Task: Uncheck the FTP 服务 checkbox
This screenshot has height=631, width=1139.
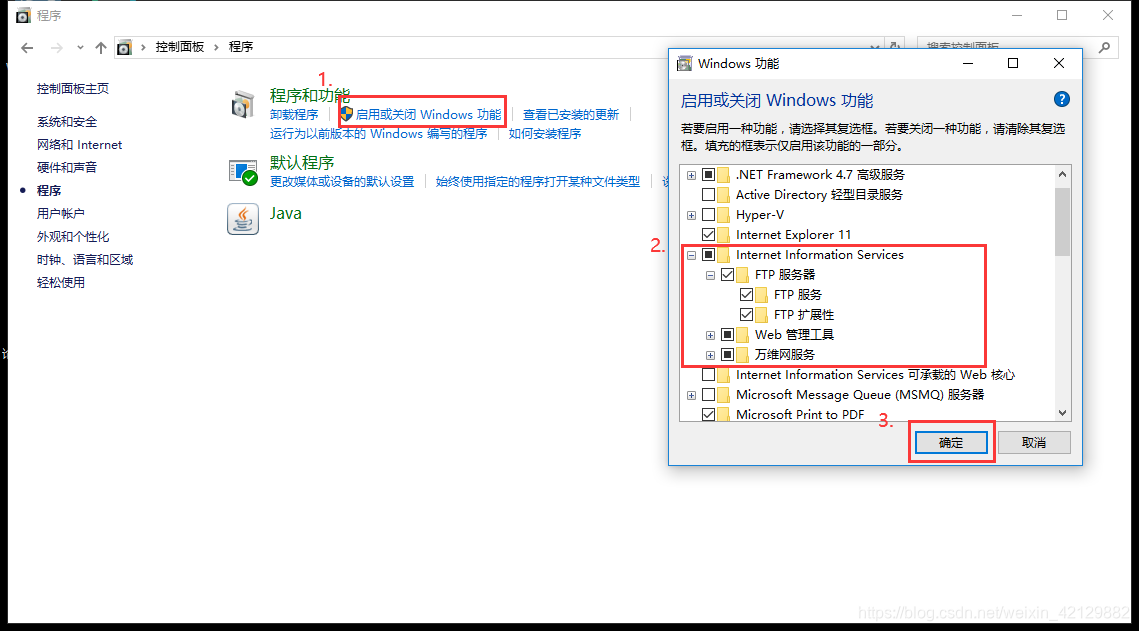Action: (746, 294)
